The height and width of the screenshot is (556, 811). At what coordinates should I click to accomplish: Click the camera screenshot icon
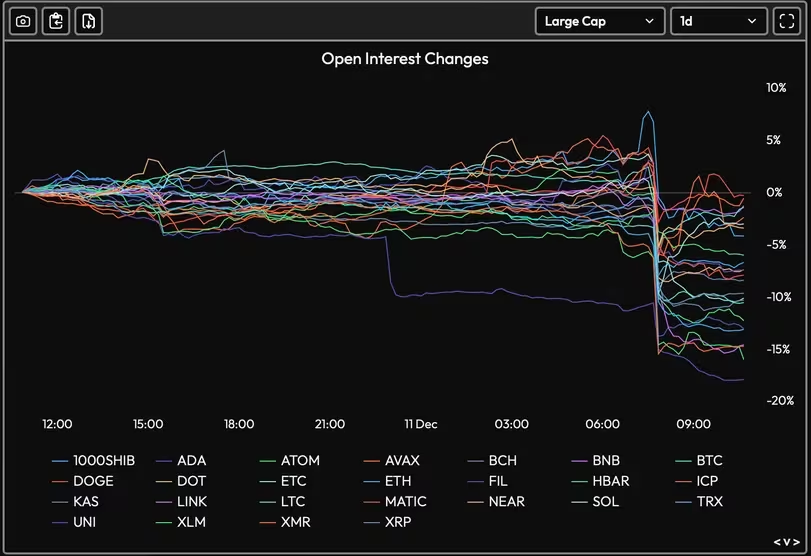coord(24,21)
